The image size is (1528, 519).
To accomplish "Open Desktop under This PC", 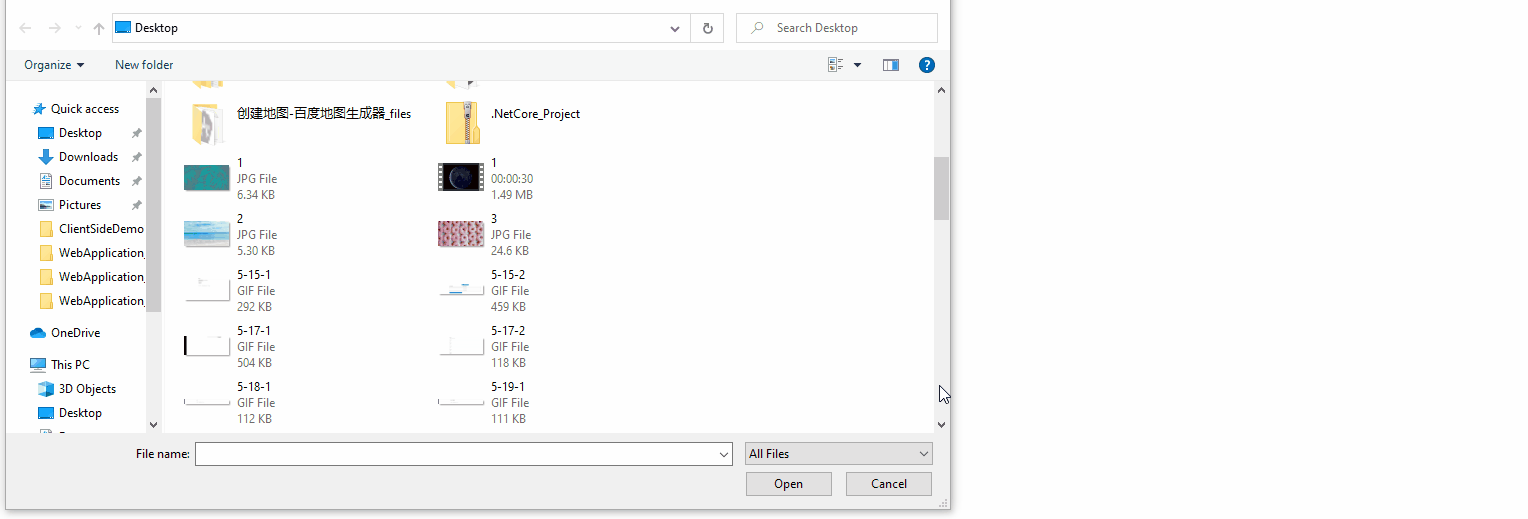I will [80, 413].
